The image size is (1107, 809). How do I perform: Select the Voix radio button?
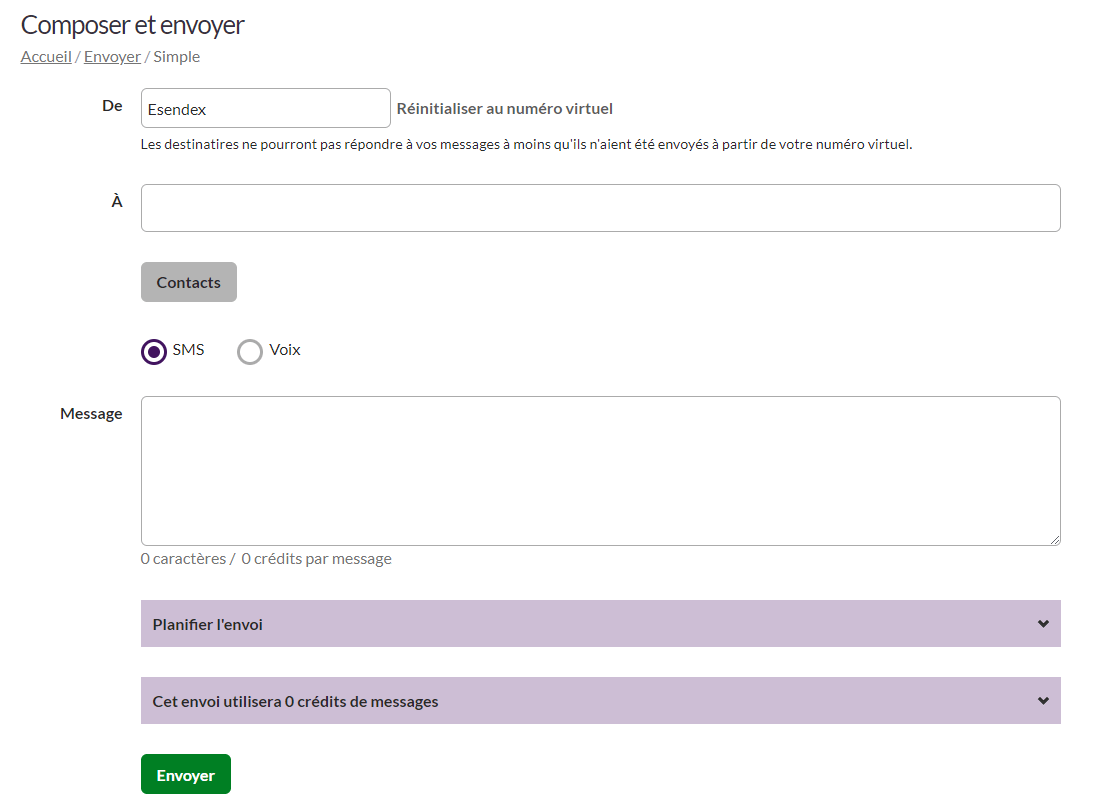250,351
